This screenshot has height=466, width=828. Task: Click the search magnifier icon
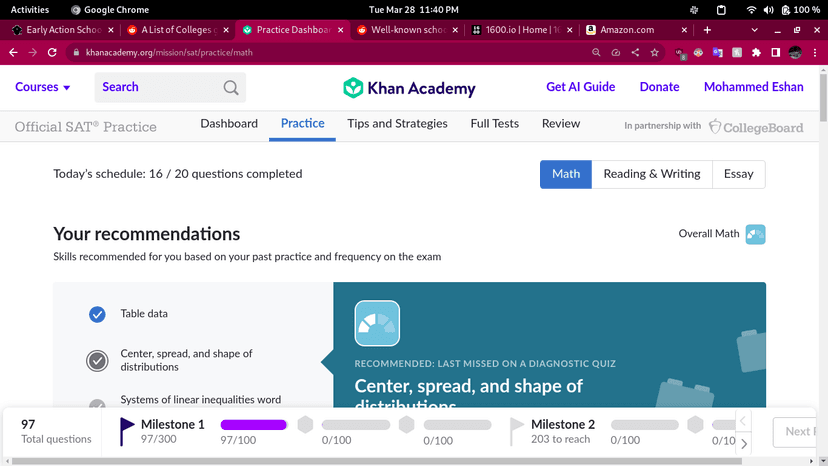(231, 88)
